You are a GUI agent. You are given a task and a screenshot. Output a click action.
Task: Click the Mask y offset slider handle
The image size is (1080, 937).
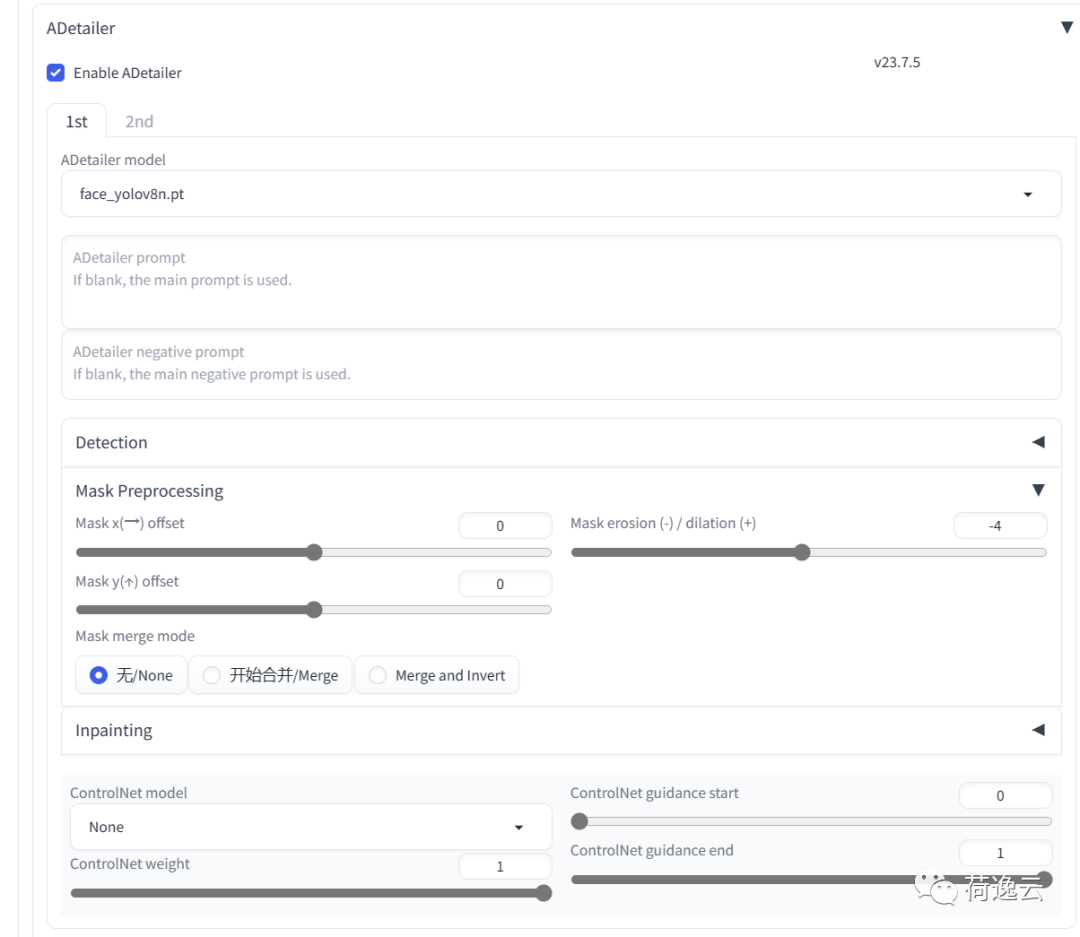pyautogui.click(x=314, y=610)
